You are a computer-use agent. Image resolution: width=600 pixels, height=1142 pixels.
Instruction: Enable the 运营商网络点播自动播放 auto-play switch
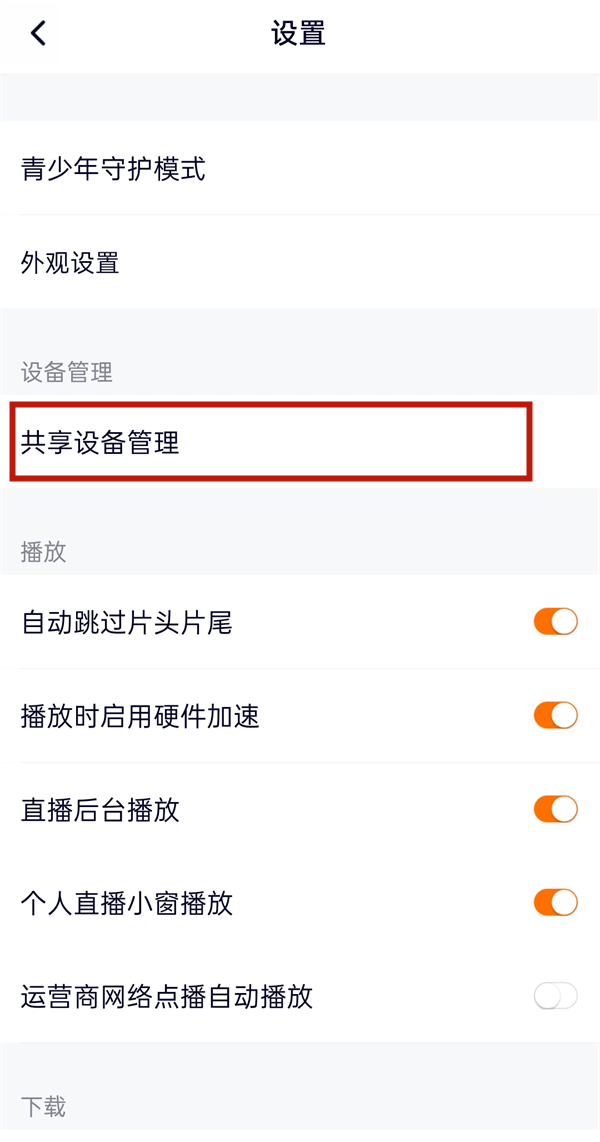pyautogui.click(x=556, y=997)
